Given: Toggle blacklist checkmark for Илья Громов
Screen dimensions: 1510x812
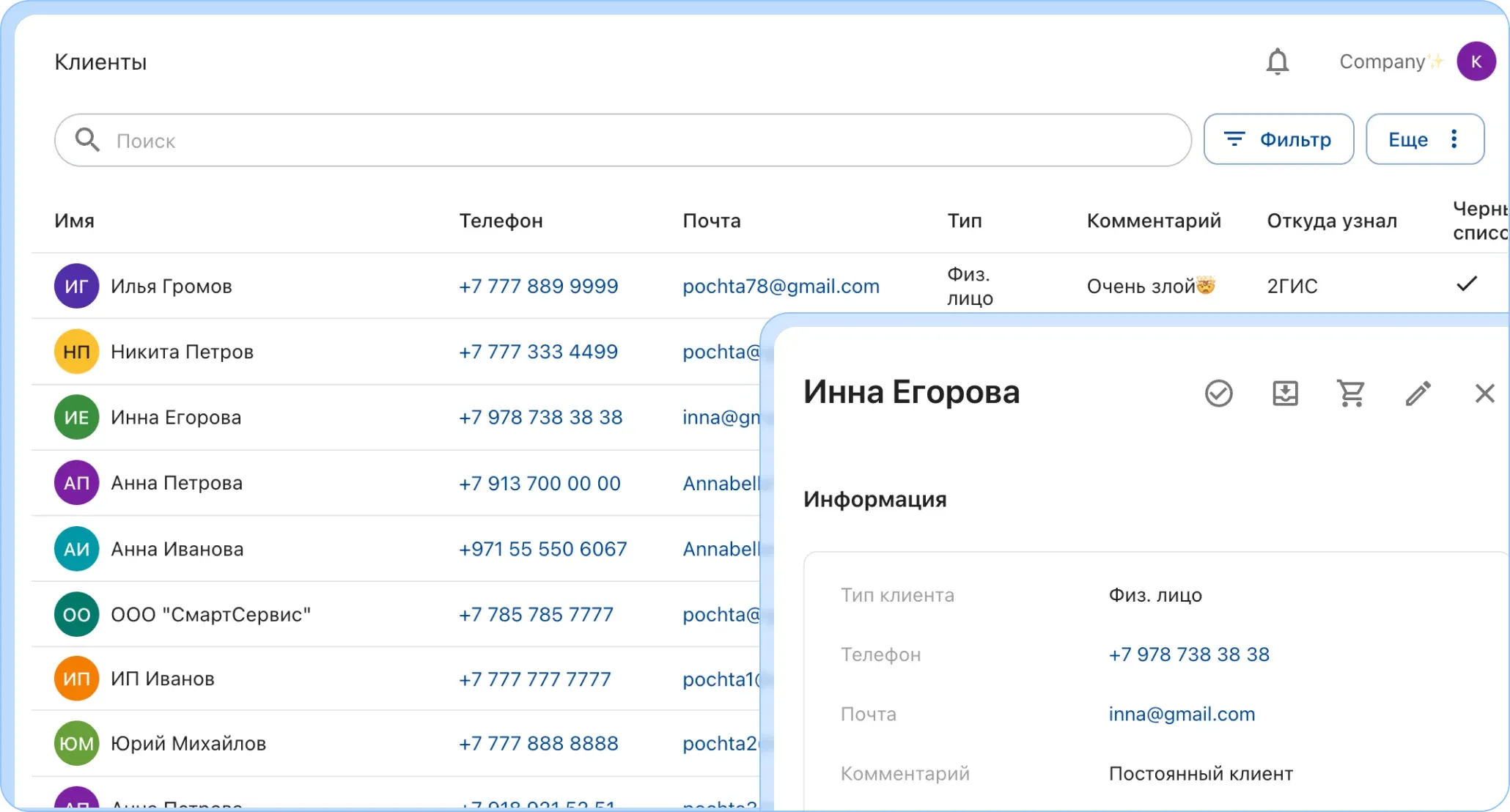Looking at the screenshot, I should (x=1467, y=284).
